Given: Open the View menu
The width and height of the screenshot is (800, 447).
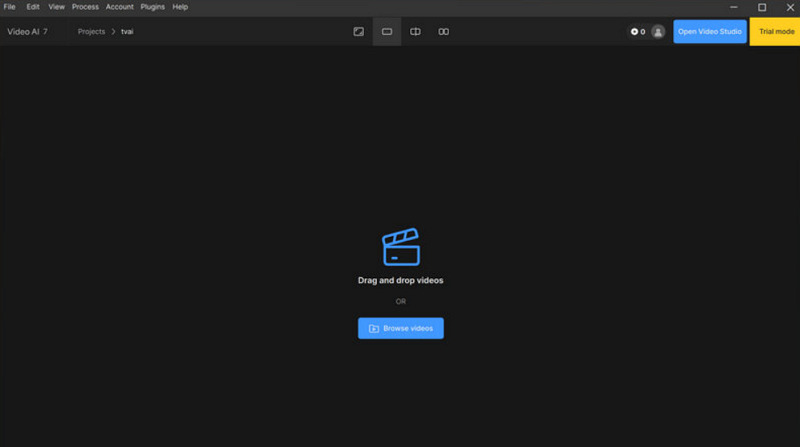Looking at the screenshot, I should click(x=56, y=7).
